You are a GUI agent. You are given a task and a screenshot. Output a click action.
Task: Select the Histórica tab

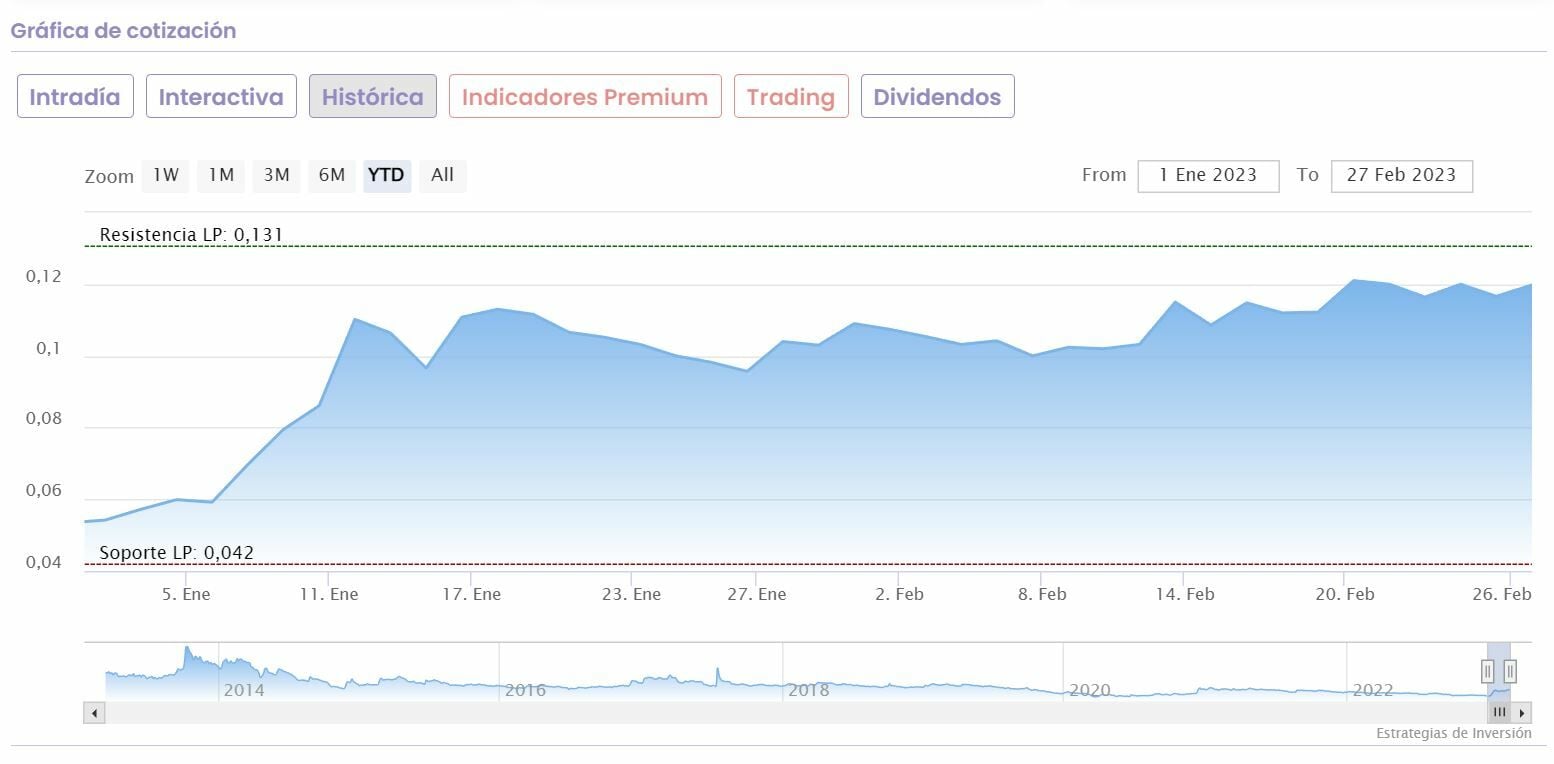pyautogui.click(x=372, y=97)
